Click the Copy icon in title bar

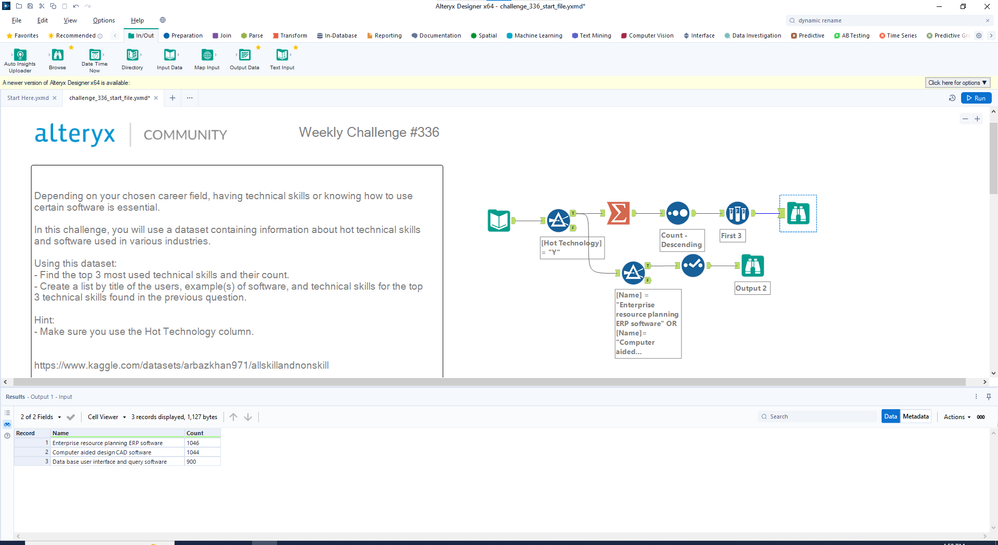(53, 6)
